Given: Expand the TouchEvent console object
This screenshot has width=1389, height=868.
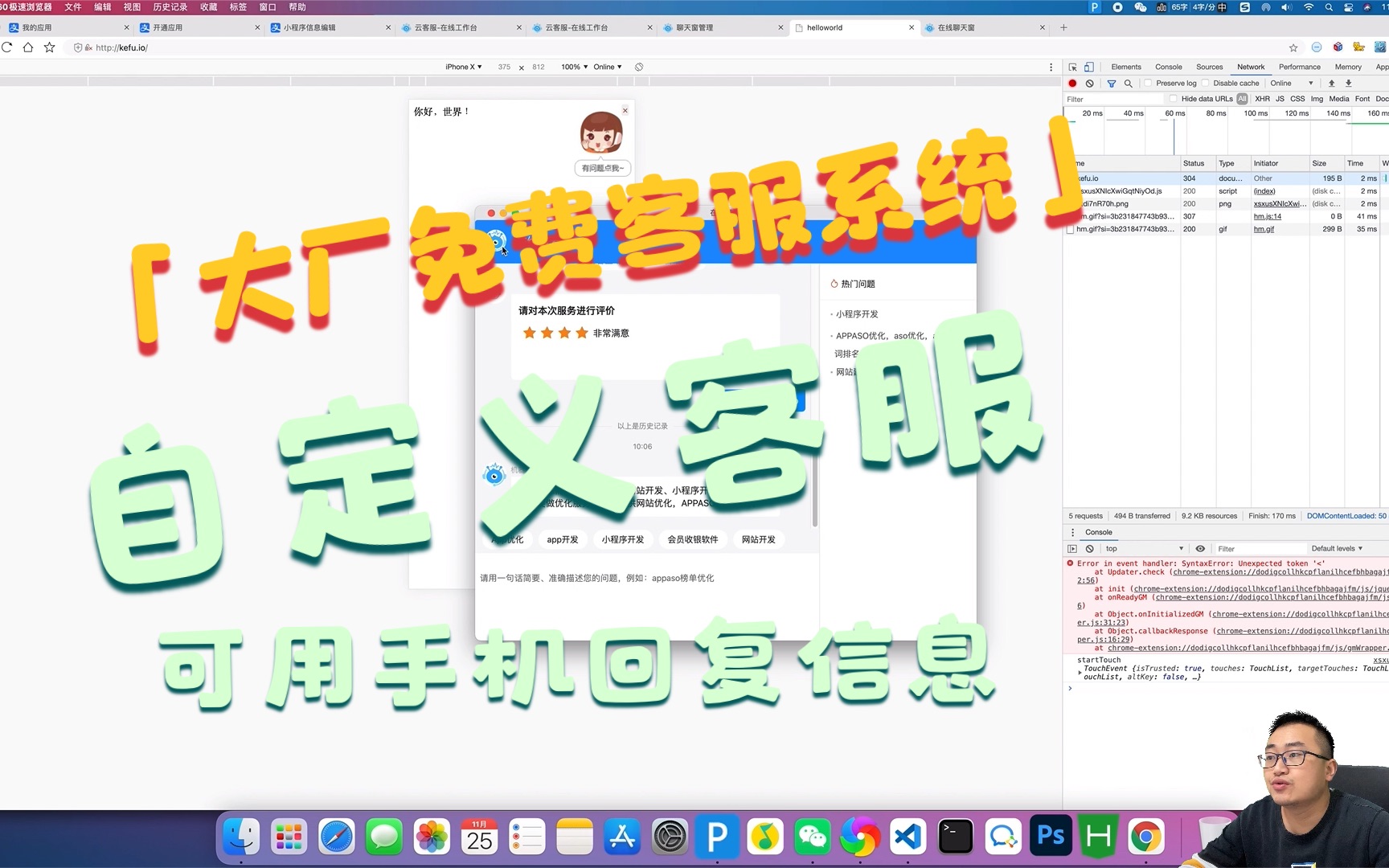Looking at the screenshot, I should point(1080,673).
